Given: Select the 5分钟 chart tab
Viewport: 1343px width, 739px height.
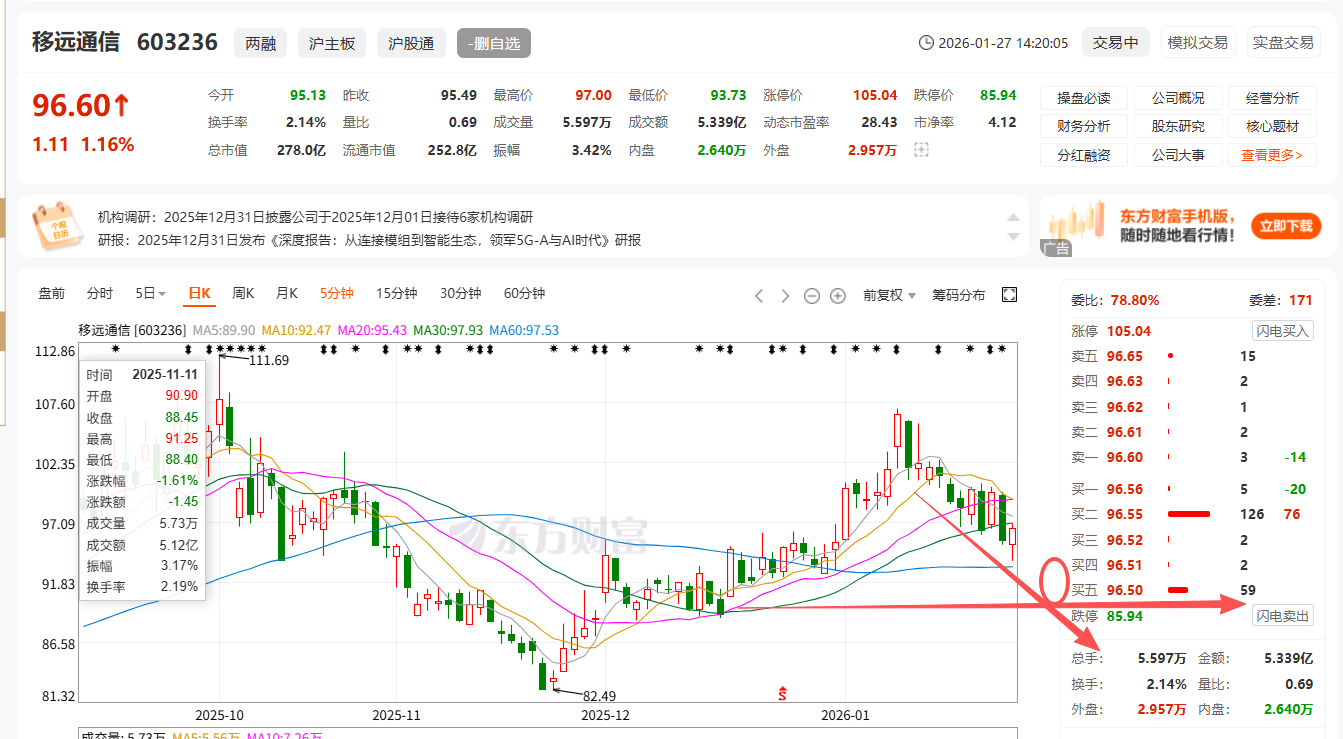Looking at the screenshot, I should [337, 293].
